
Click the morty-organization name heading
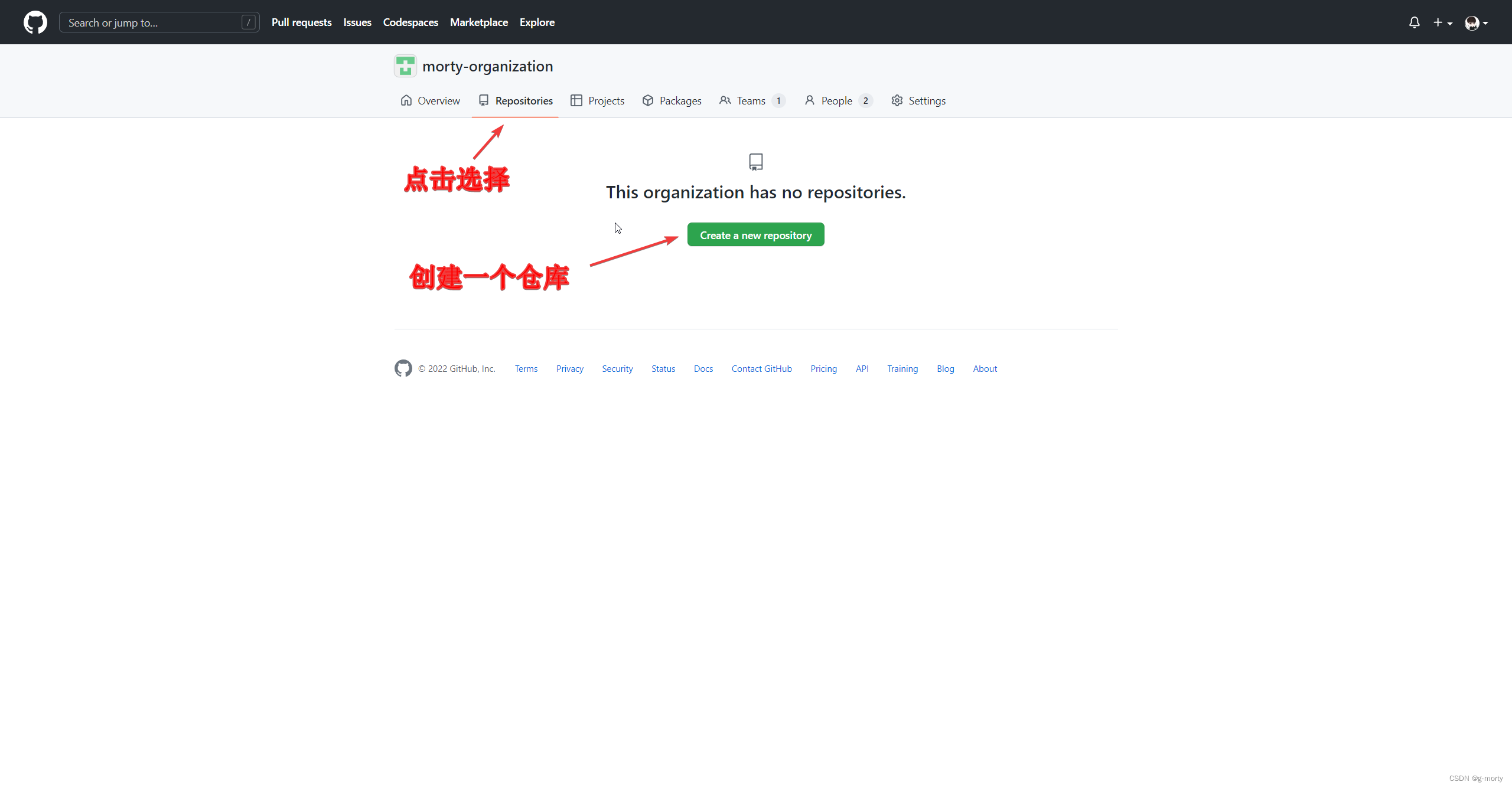(x=487, y=66)
